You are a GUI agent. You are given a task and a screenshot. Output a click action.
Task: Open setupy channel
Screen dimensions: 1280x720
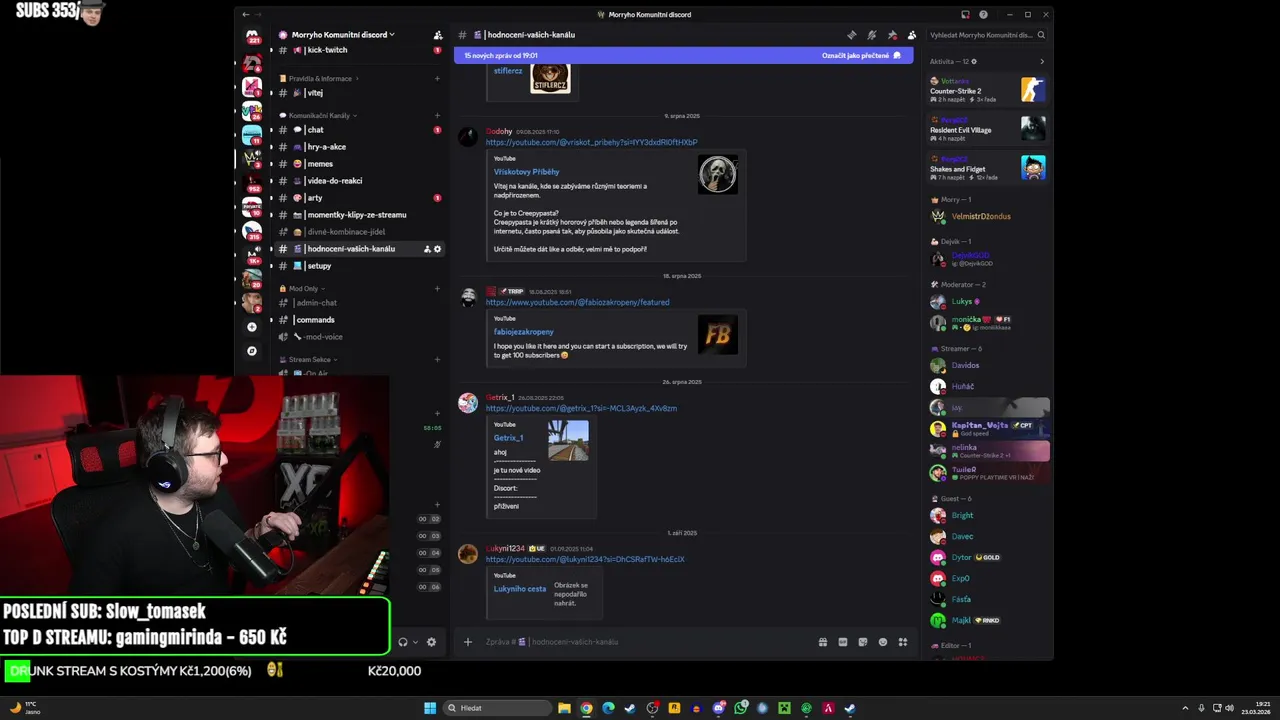(358, 266)
